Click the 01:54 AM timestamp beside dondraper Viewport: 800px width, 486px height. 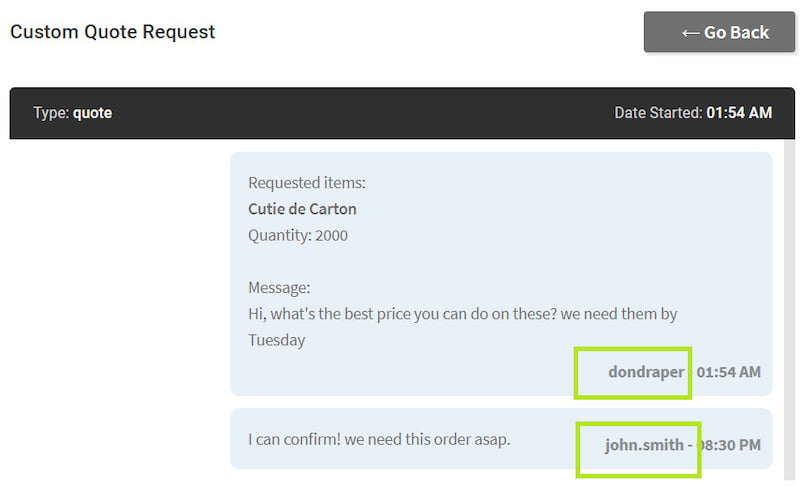729,372
